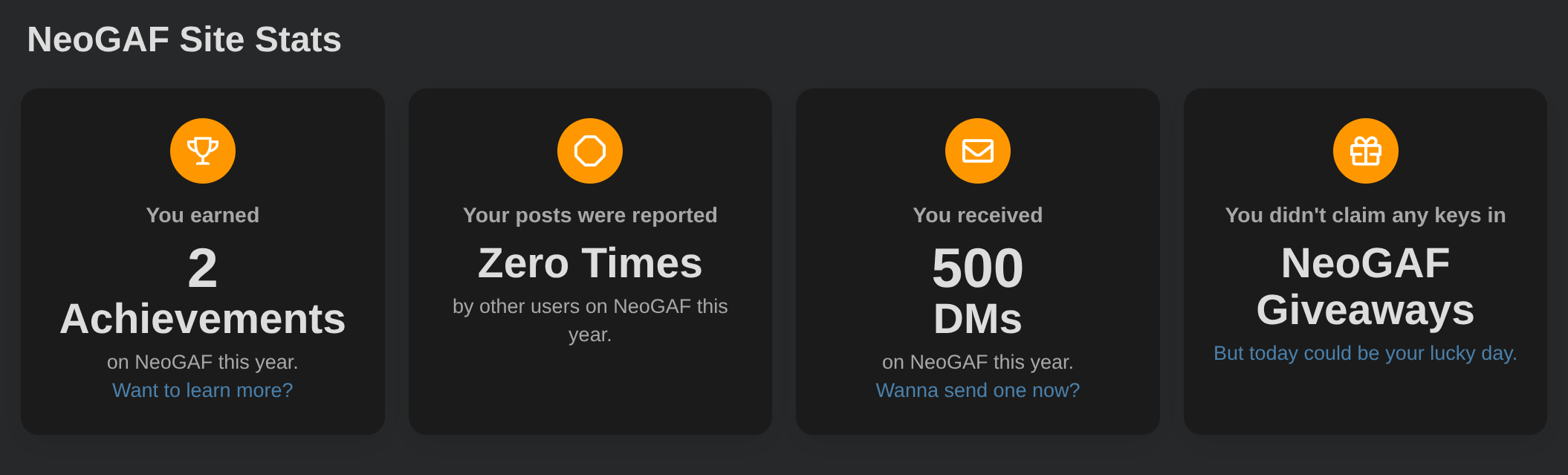1568x475 pixels.
Task: Click the "You received" label
Action: 978,216
